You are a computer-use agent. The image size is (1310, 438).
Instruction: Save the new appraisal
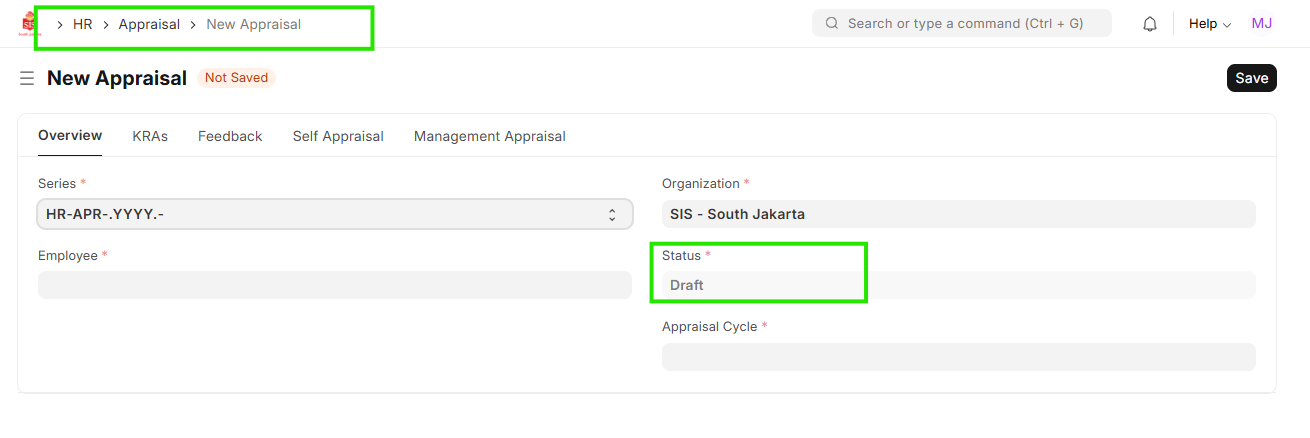coord(1251,78)
